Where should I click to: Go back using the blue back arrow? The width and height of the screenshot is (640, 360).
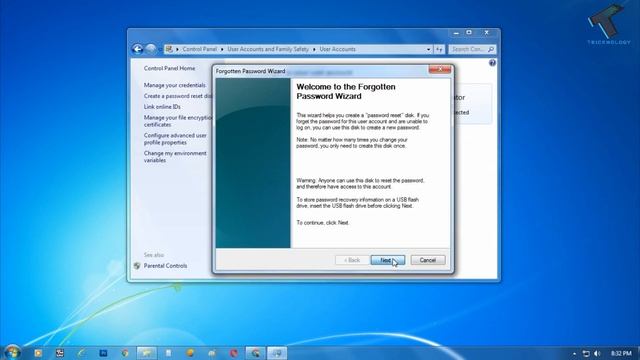click(x=138, y=49)
